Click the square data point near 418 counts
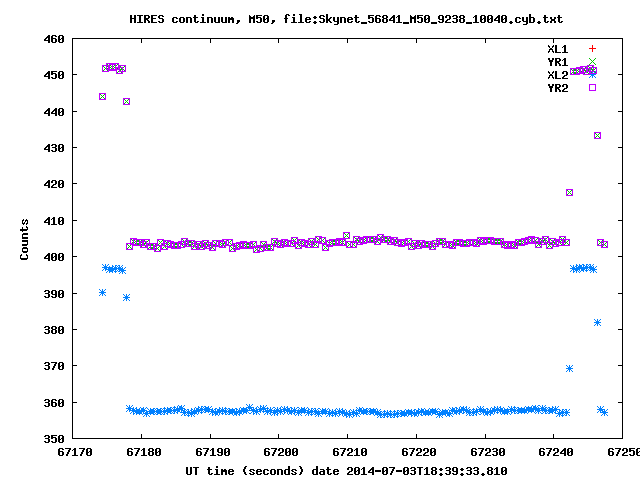 point(569,192)
